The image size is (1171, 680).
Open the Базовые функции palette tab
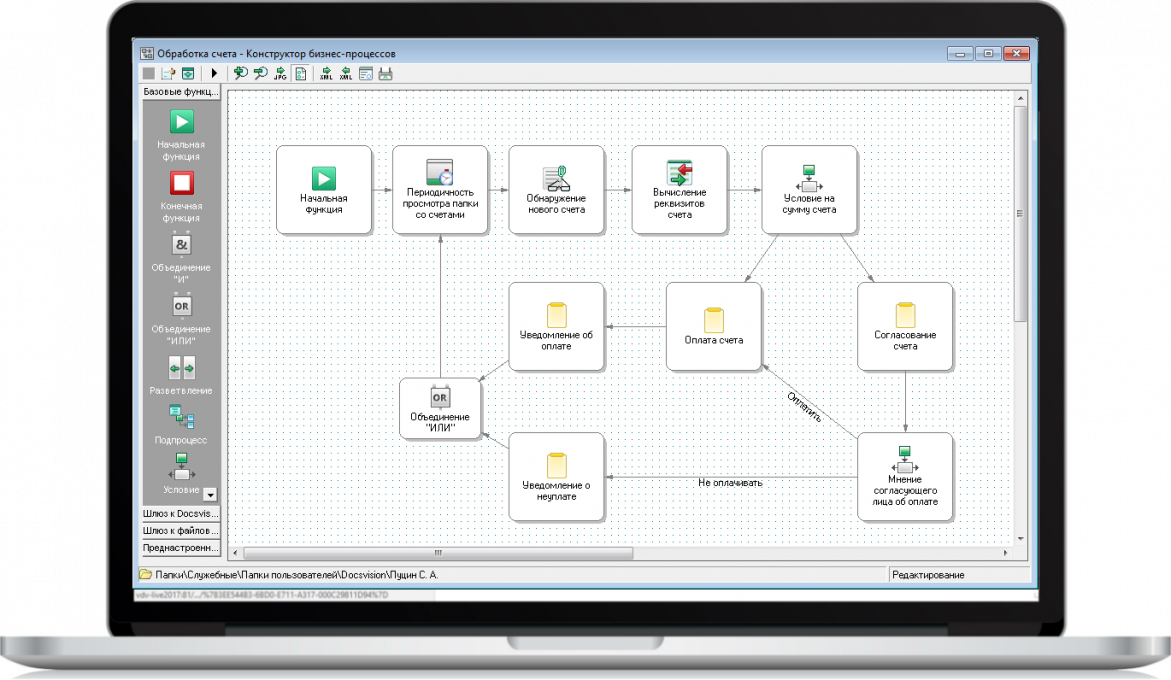[x=180, y=92]
